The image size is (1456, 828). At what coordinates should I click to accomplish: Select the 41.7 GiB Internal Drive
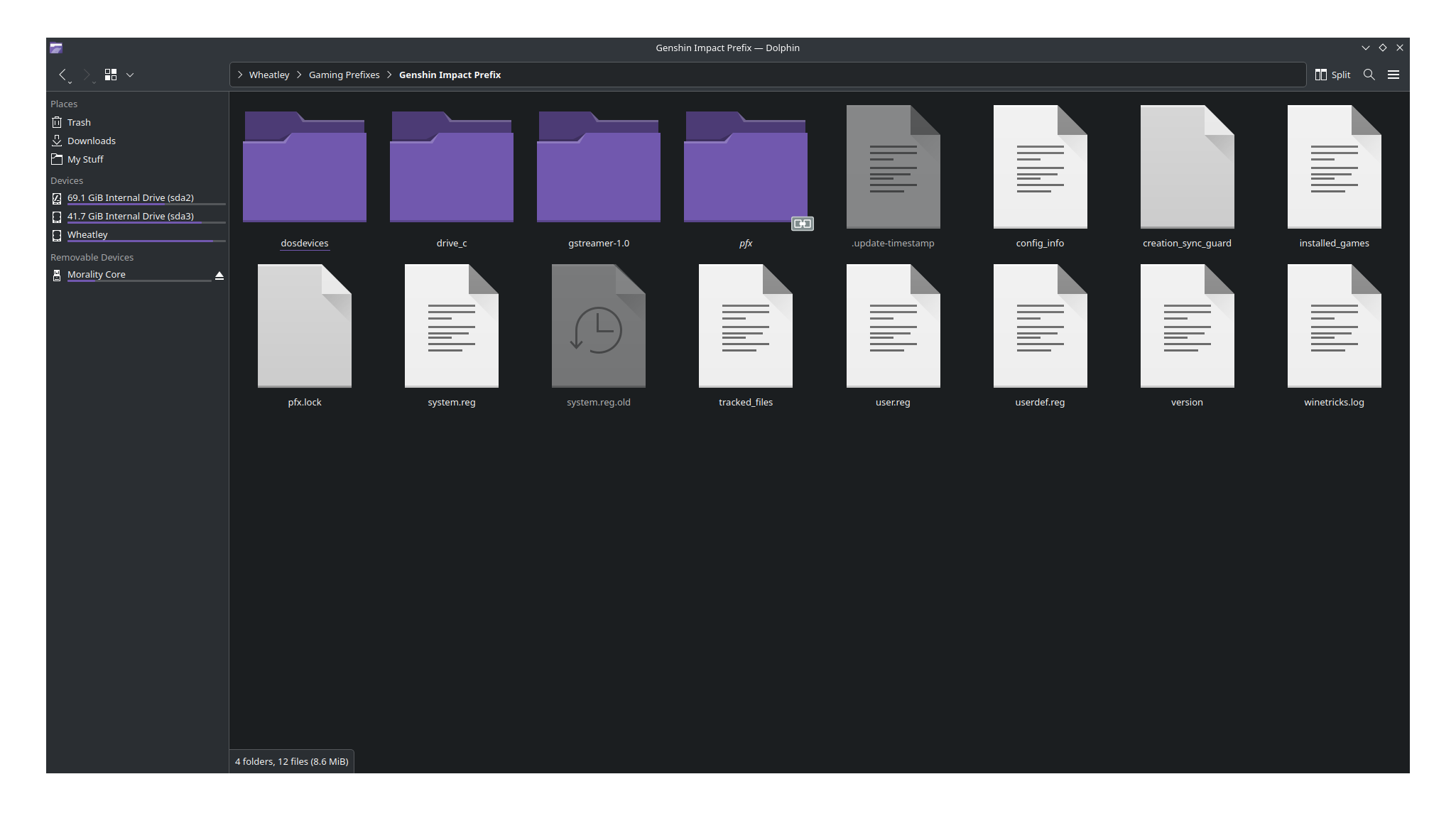click(x=130, y=216)
